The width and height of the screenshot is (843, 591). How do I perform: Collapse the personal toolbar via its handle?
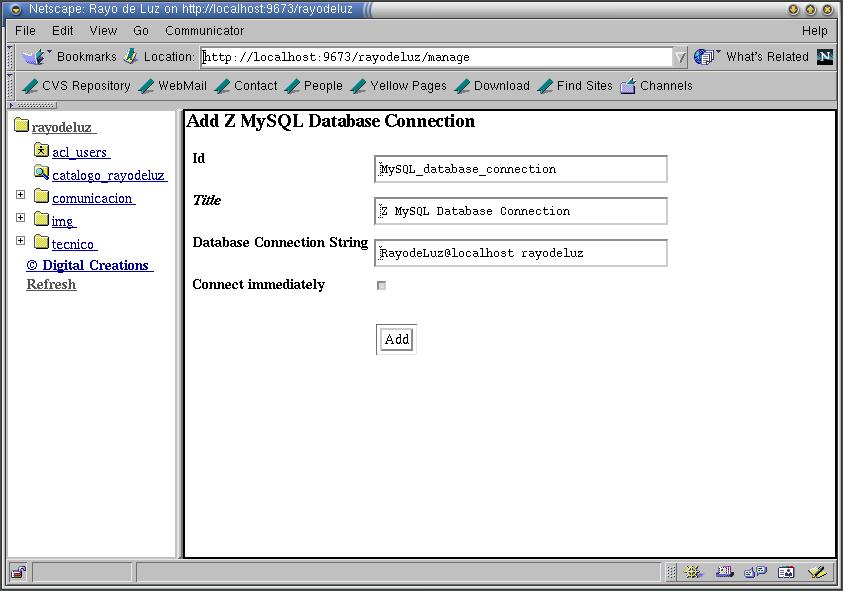click(x=10, y=86)
